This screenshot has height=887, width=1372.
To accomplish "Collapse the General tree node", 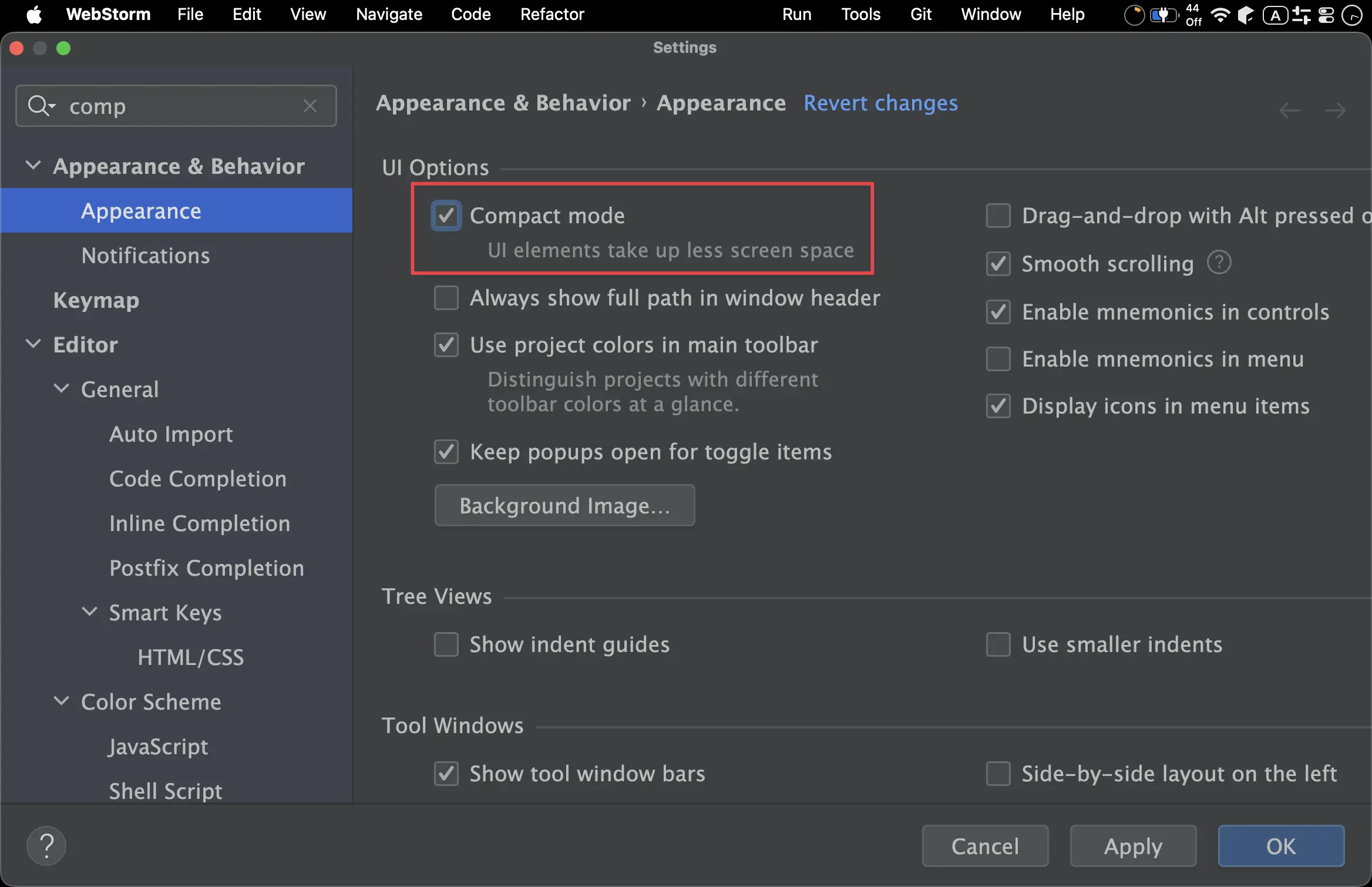I will pyautogui.click(x=62, y=389).
